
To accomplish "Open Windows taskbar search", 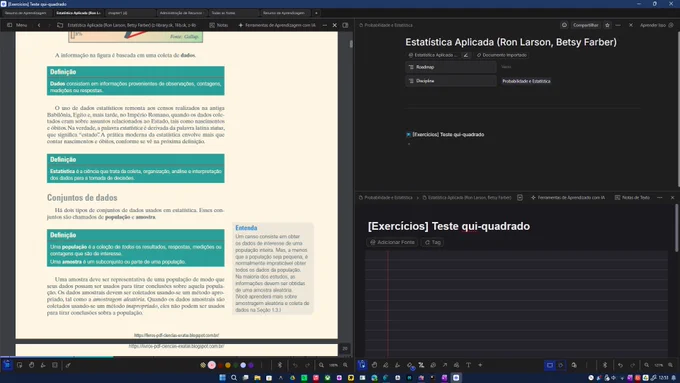I will (x=234, y=378).
